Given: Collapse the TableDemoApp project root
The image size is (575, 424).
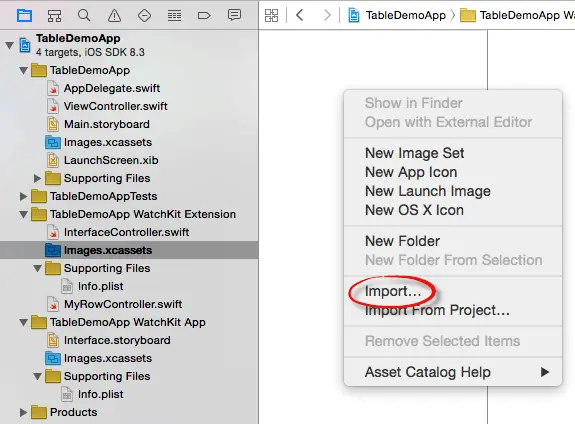Looking at the screenshot, I should [x=10, y=45].
